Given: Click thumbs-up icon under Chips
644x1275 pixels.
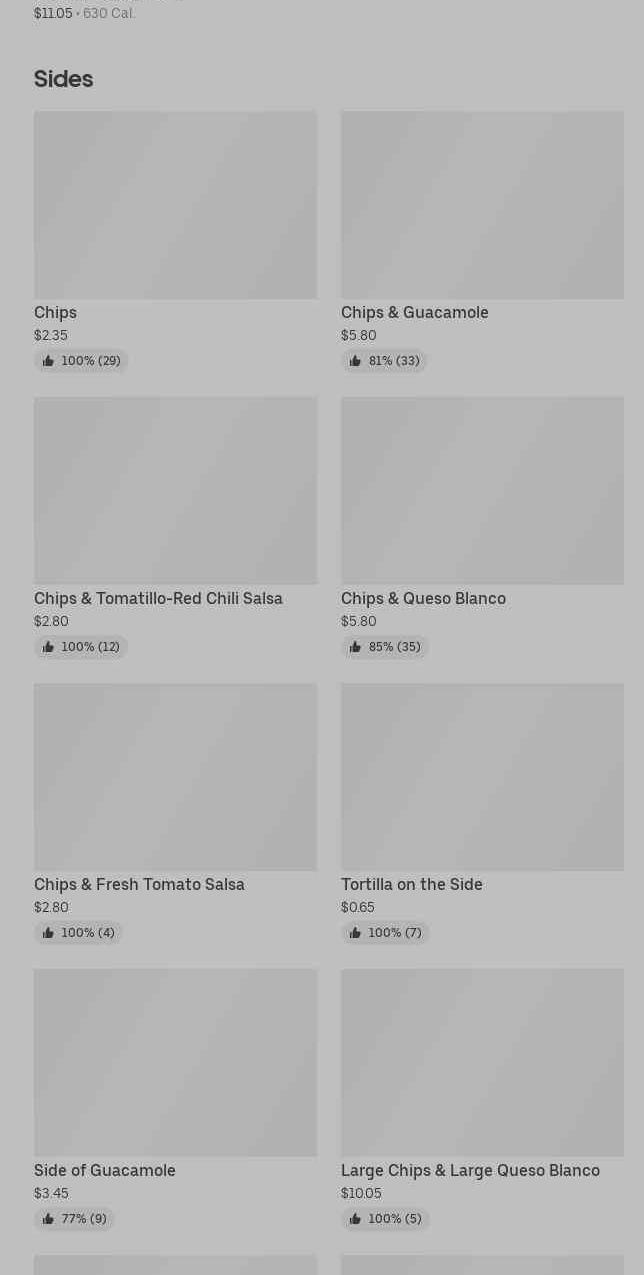Looking at the screenshot, I should 48,361.
